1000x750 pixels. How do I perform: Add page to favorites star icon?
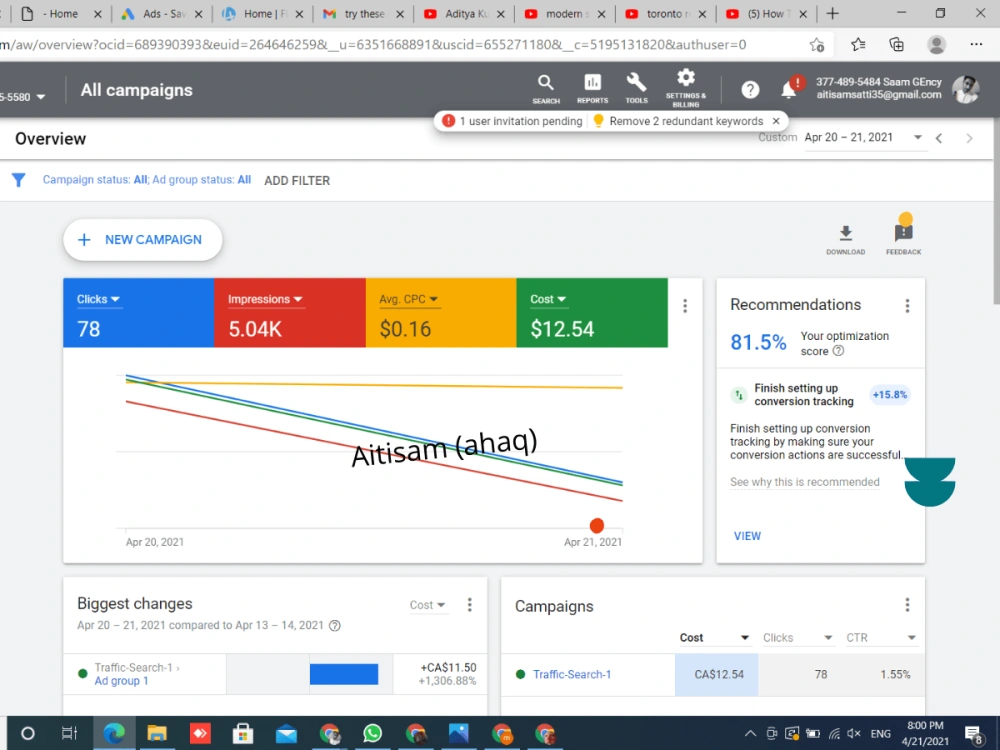click(816, 45)
